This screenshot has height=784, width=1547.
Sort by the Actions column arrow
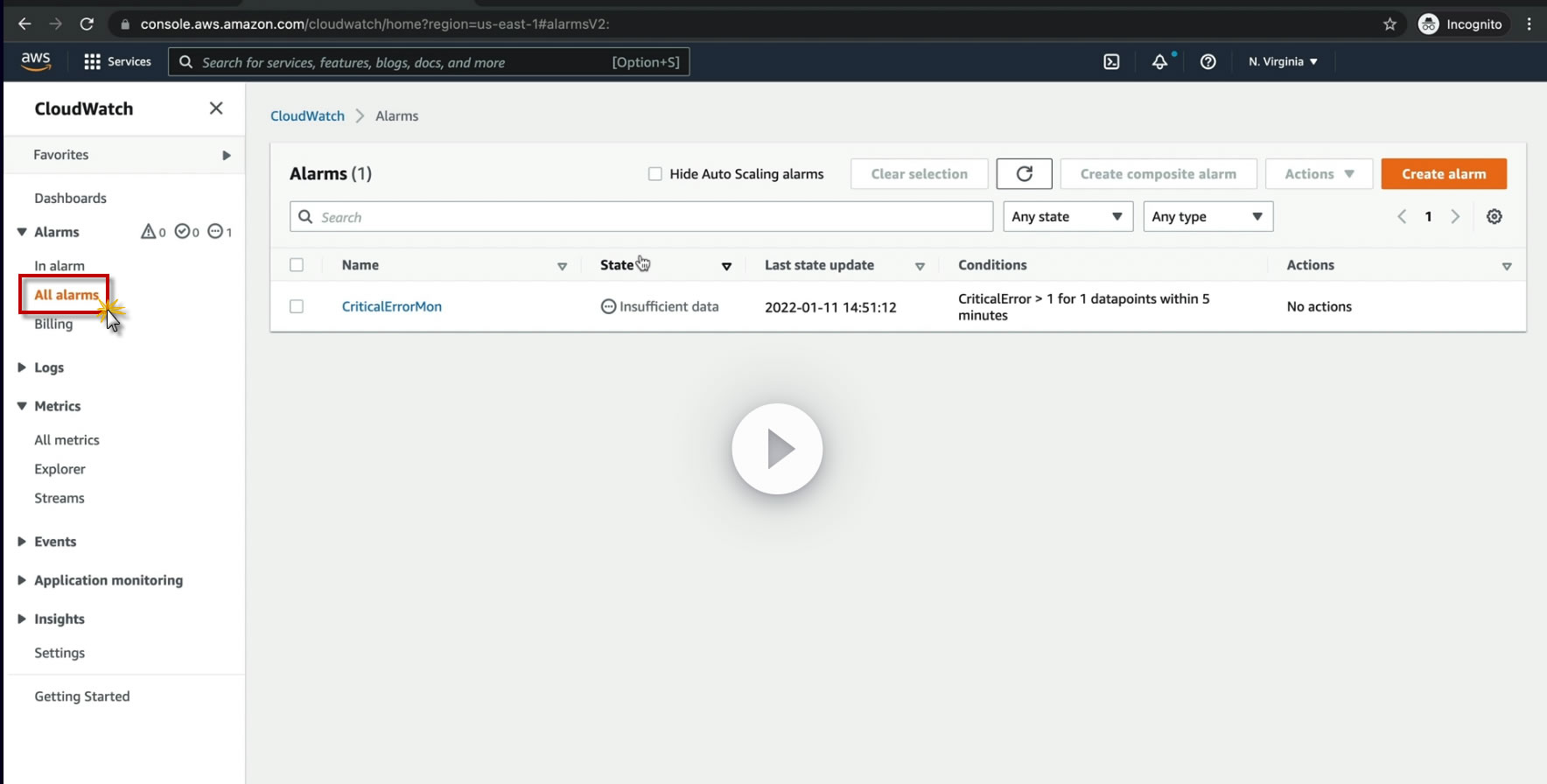pos(1507,266)
